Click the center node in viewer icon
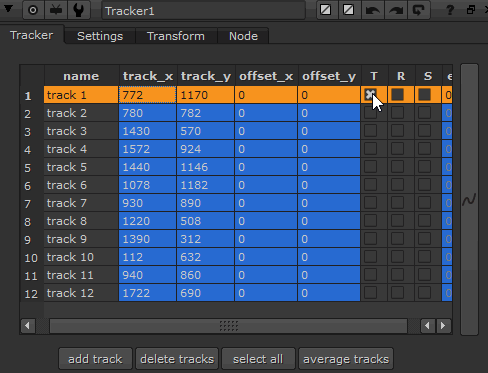This screenshot has height=373, width=488. click(x=33, y=10)
